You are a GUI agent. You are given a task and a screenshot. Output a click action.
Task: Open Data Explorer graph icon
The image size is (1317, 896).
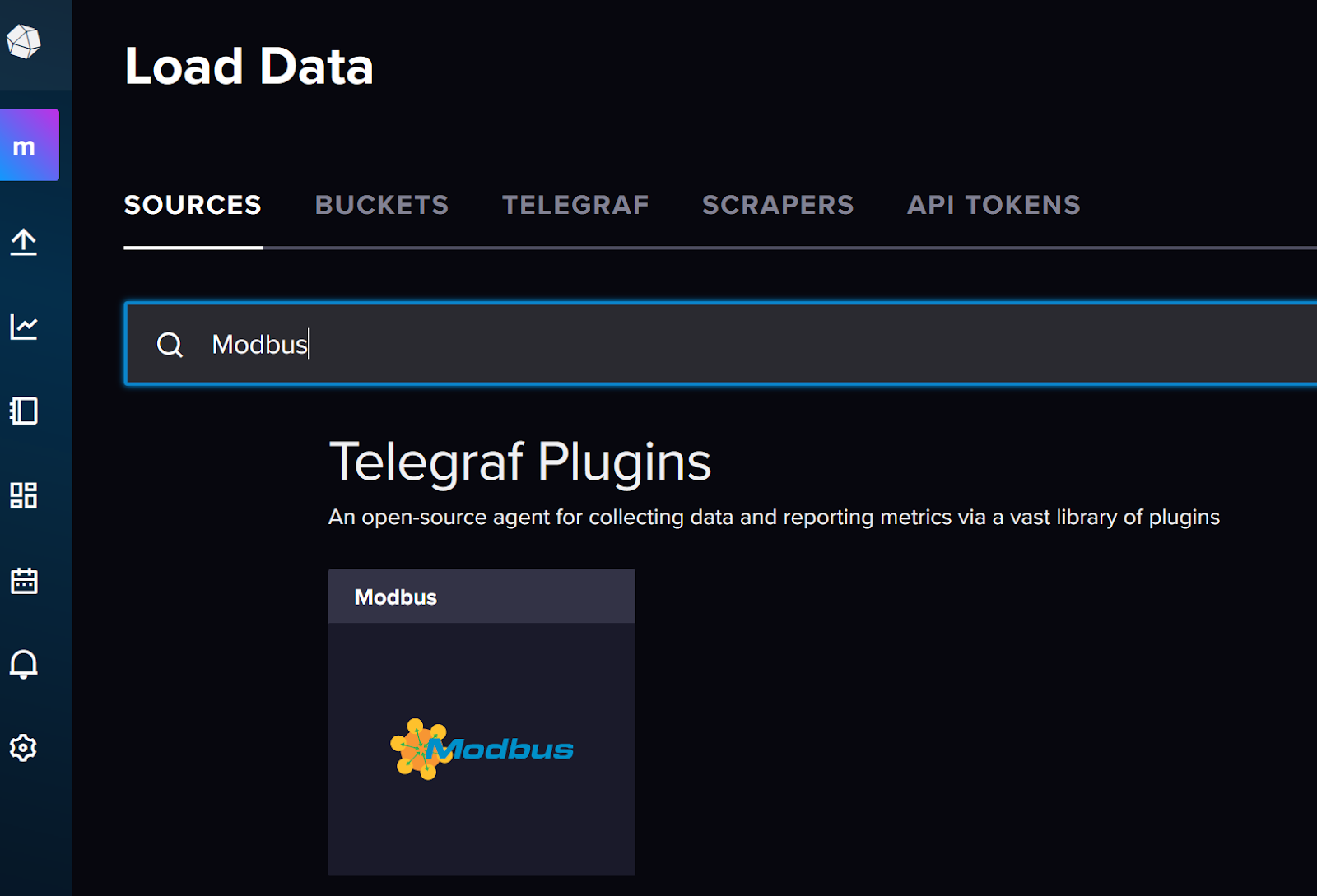coord(24,327)
